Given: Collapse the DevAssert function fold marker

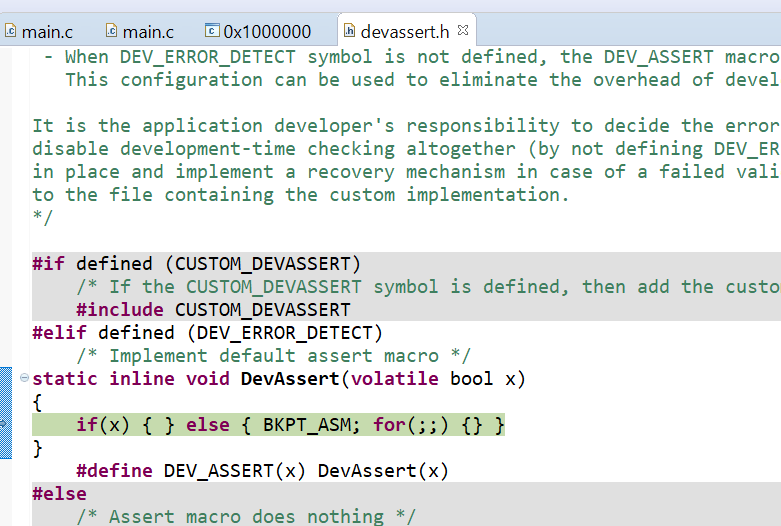Looking at the screenshot, I should pyautogui.click(x=24, y=377).
